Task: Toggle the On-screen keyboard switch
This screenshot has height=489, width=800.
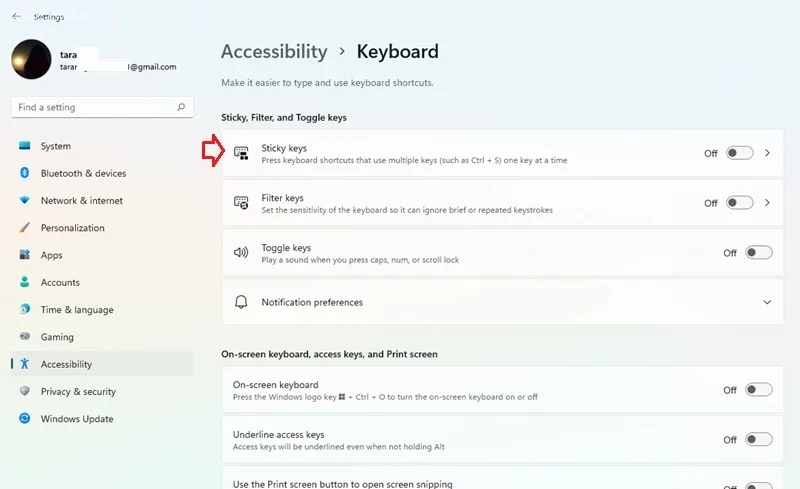Action: click(x=759, y=390)
